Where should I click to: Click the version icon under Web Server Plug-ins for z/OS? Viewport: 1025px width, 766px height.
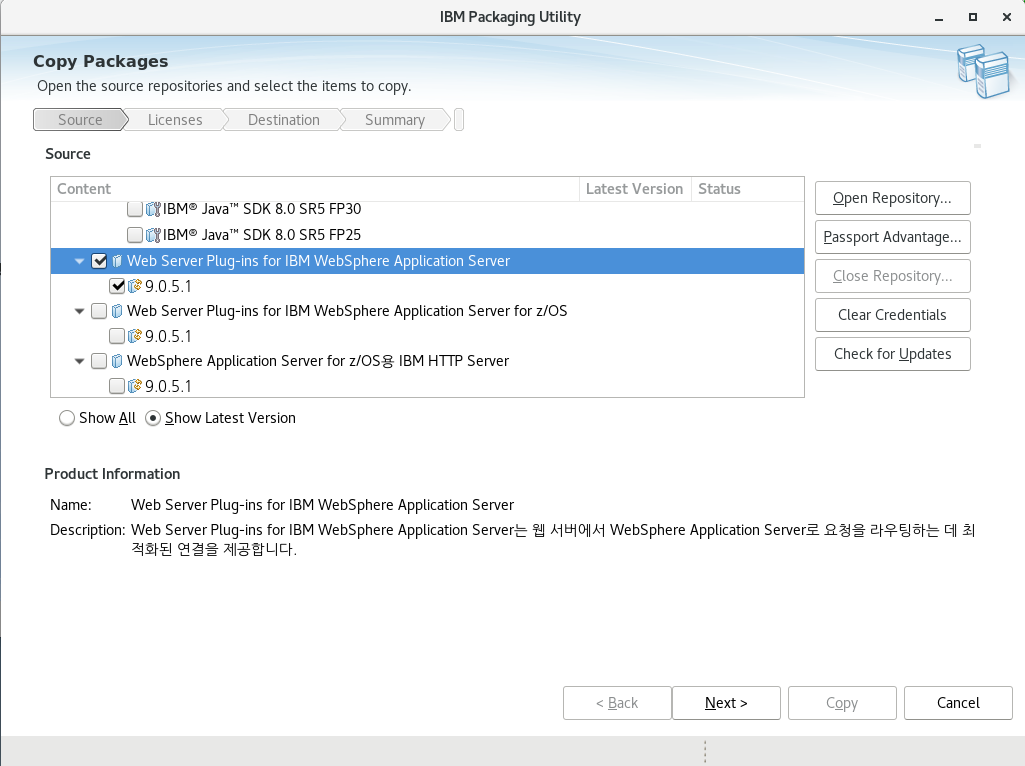click(x=135, y=336)
